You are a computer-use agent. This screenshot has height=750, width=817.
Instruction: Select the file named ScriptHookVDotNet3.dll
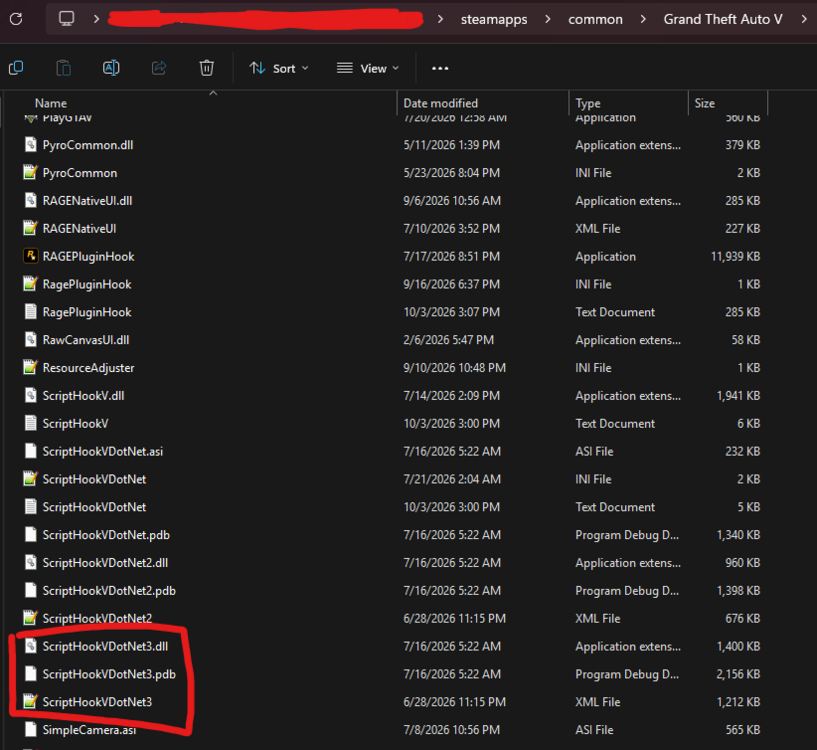coord(105,646)
